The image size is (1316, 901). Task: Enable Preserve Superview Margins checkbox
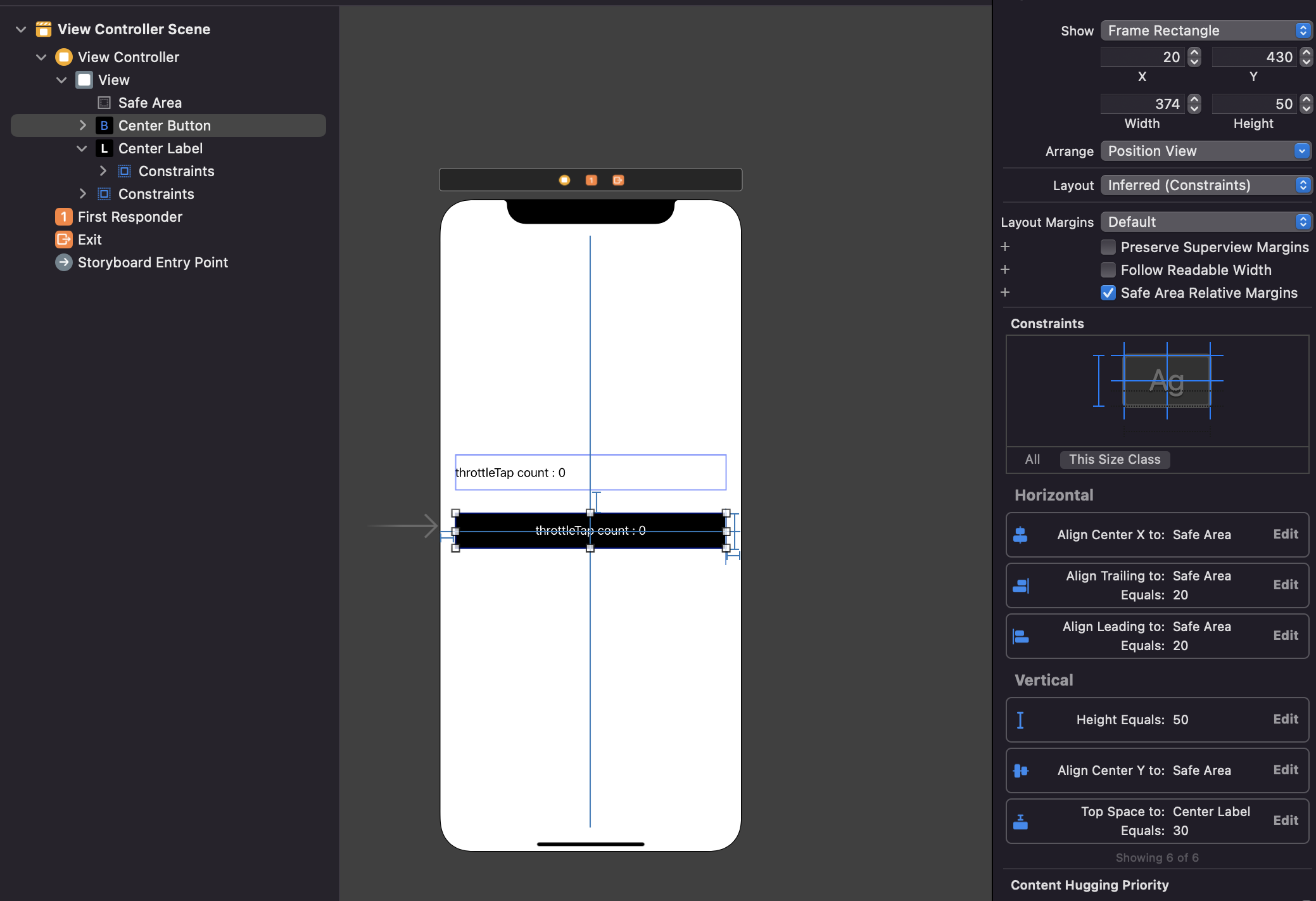[1108, 247]
